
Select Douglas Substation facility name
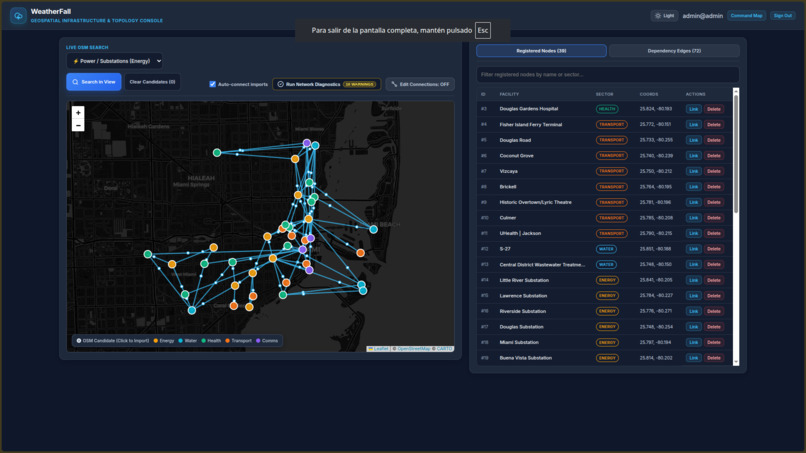[521, 327]
